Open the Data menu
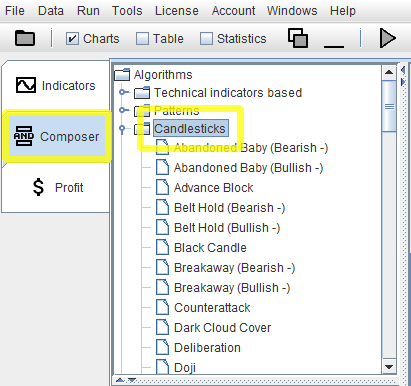The width and height of the screenshot is (411, 386). point(51,11)
